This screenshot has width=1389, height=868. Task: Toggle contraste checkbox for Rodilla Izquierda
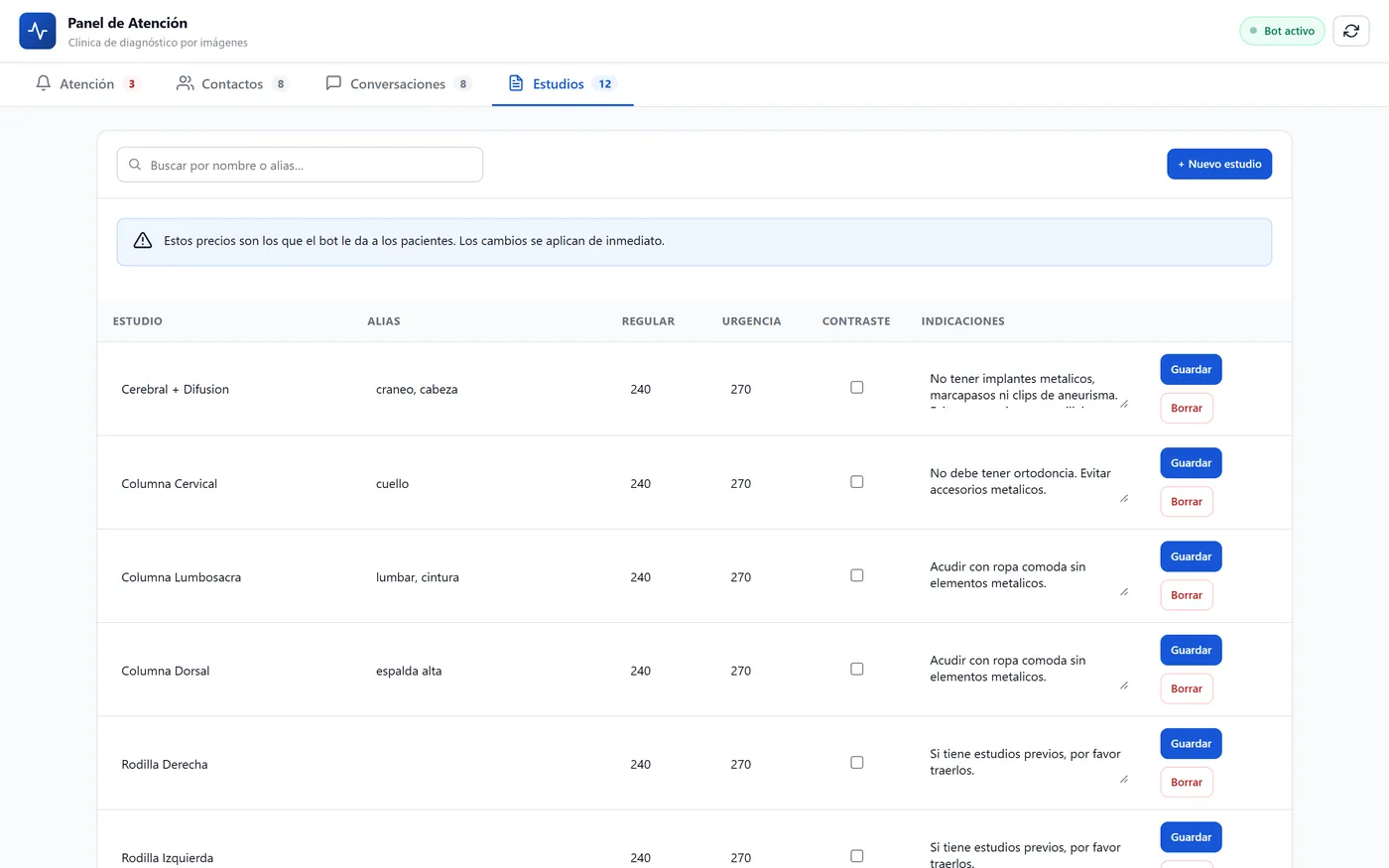[x=857, y=856]
